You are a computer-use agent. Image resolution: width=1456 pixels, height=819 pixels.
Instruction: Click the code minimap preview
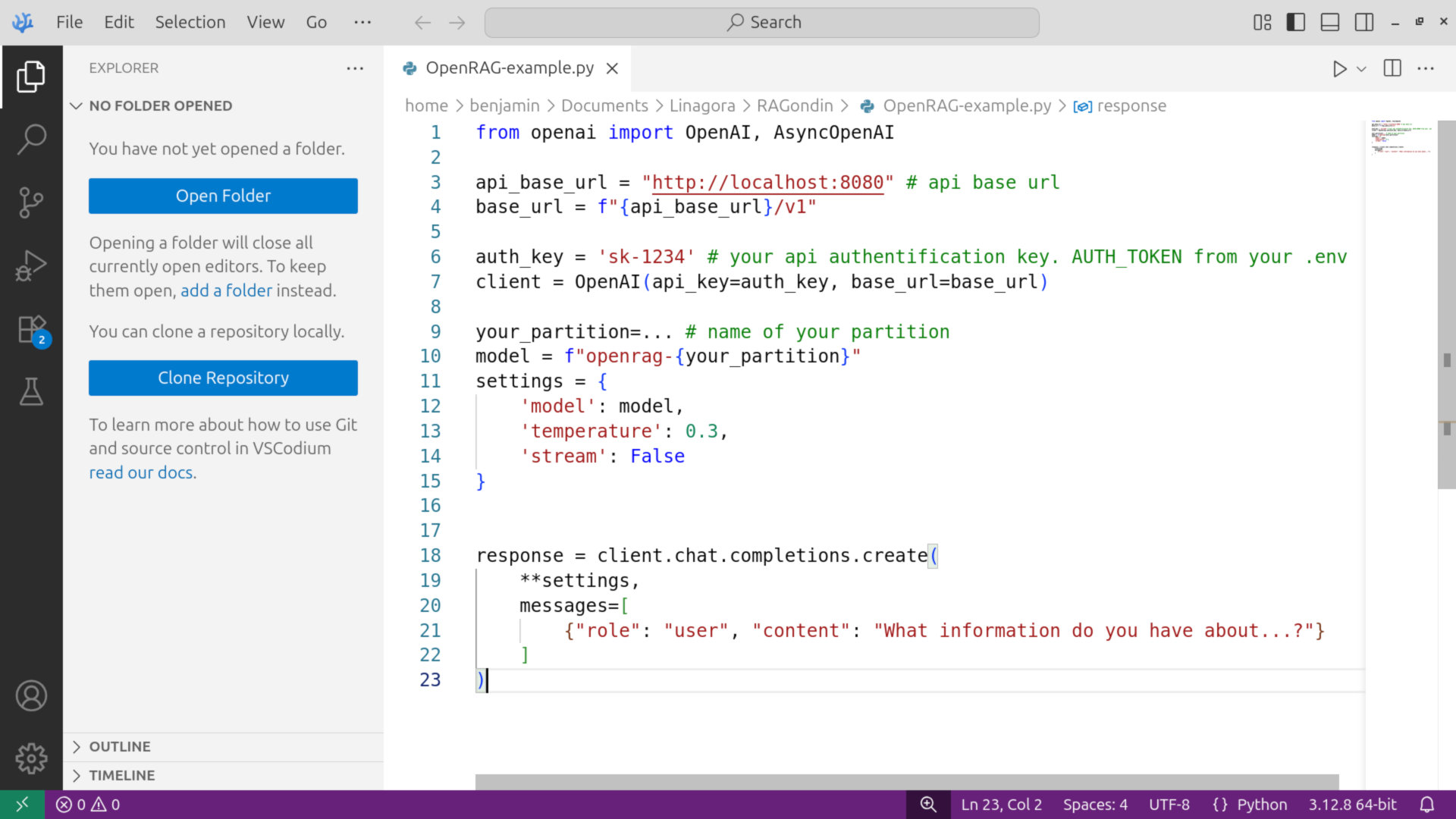coord(1401,136)
